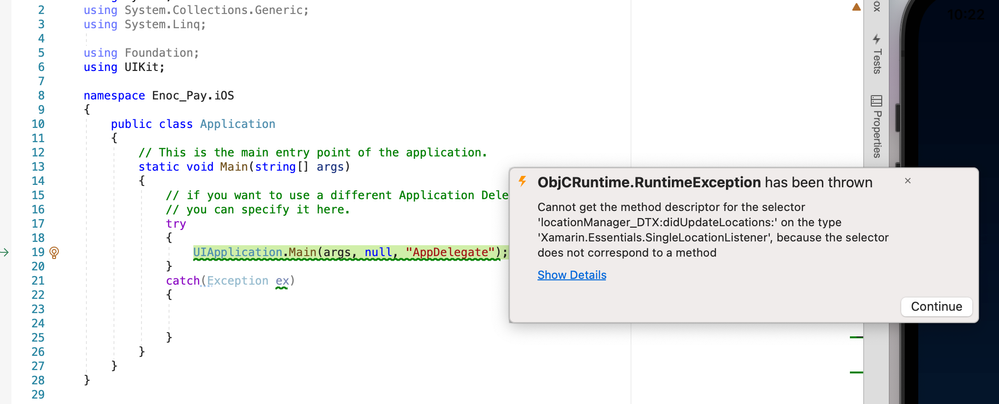Click the upper green marker on scrollbar strip
Image resolution: width=999 pixels, height=404 pixels.
coord(856,338)
